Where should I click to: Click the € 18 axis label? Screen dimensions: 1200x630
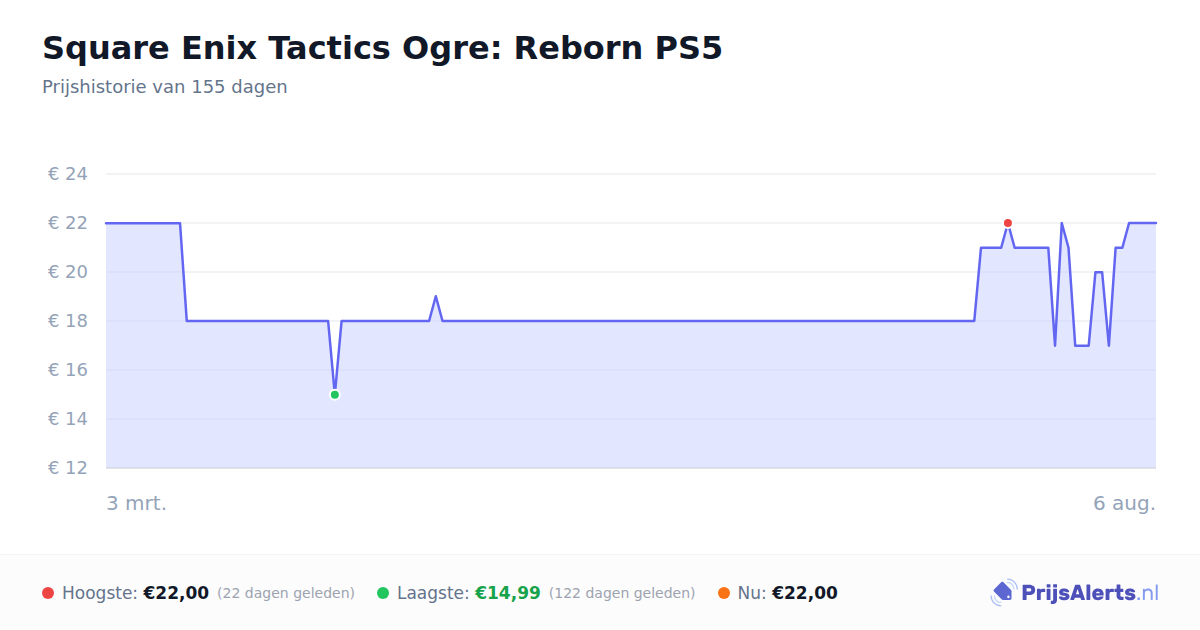[68, 321]
